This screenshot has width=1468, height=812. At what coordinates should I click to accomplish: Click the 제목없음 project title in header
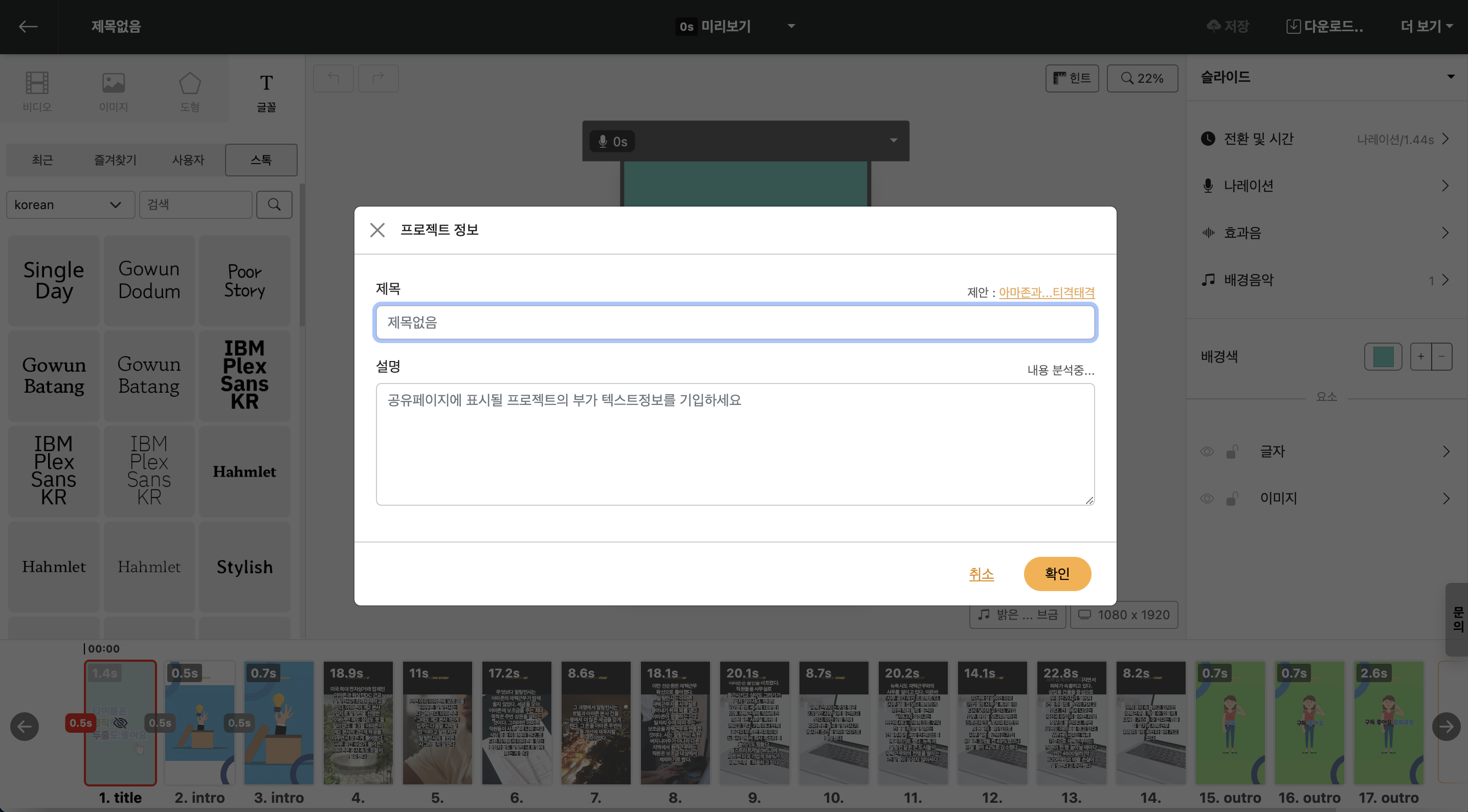point(116,26)
